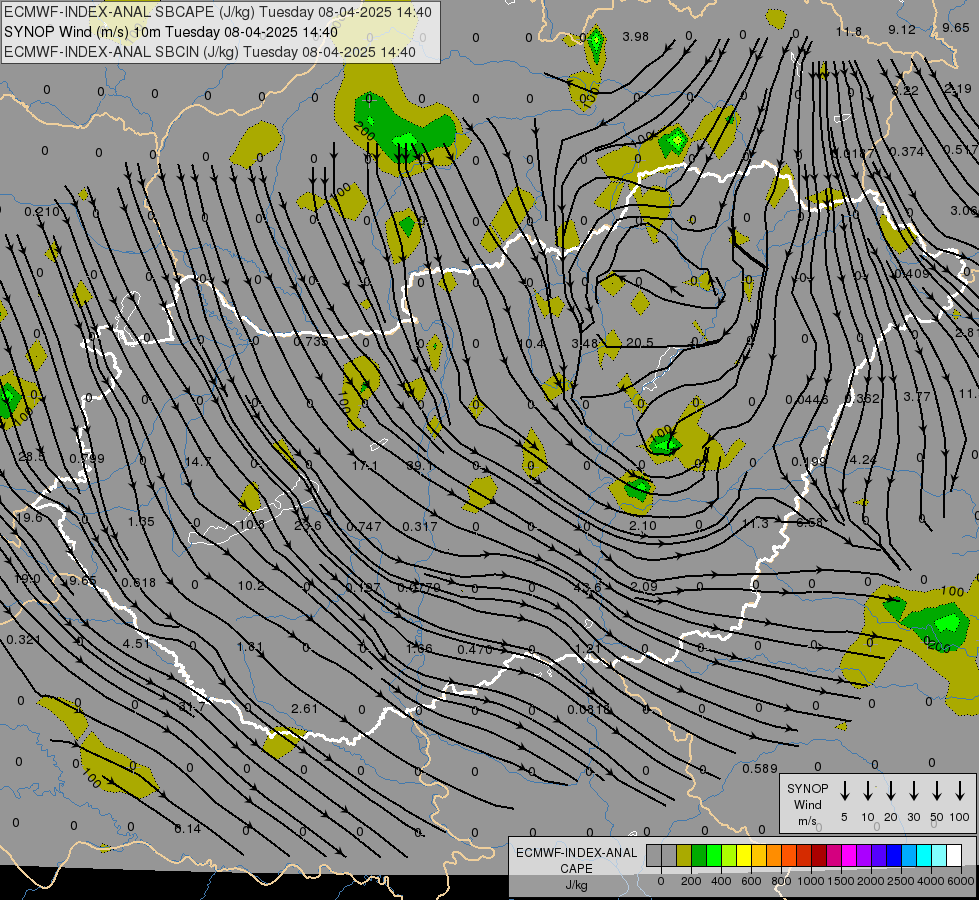
Task: Click the 0.618 value on the map
Action: 139,583
